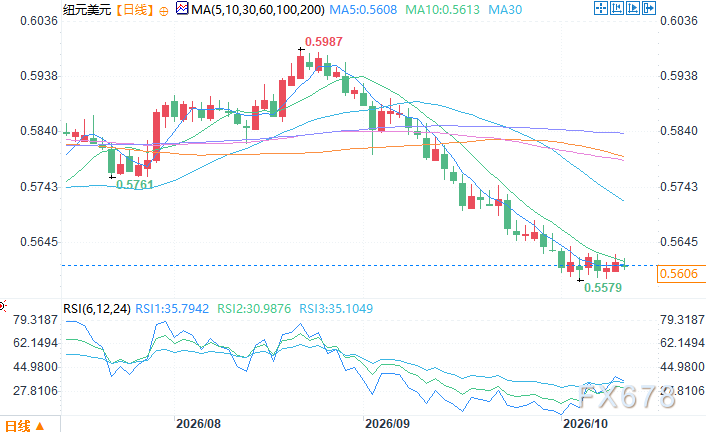Click the 2026/08 date axis label

(198, 424)
